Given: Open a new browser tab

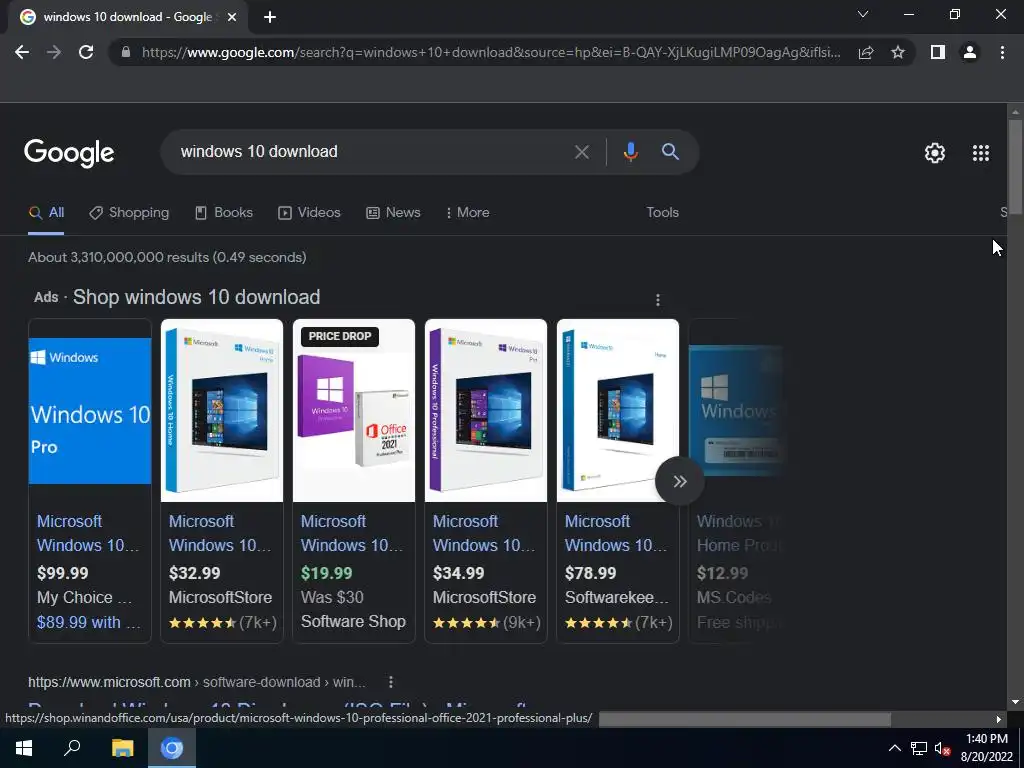Looking at the screenshot, I should tap(270, 17).
